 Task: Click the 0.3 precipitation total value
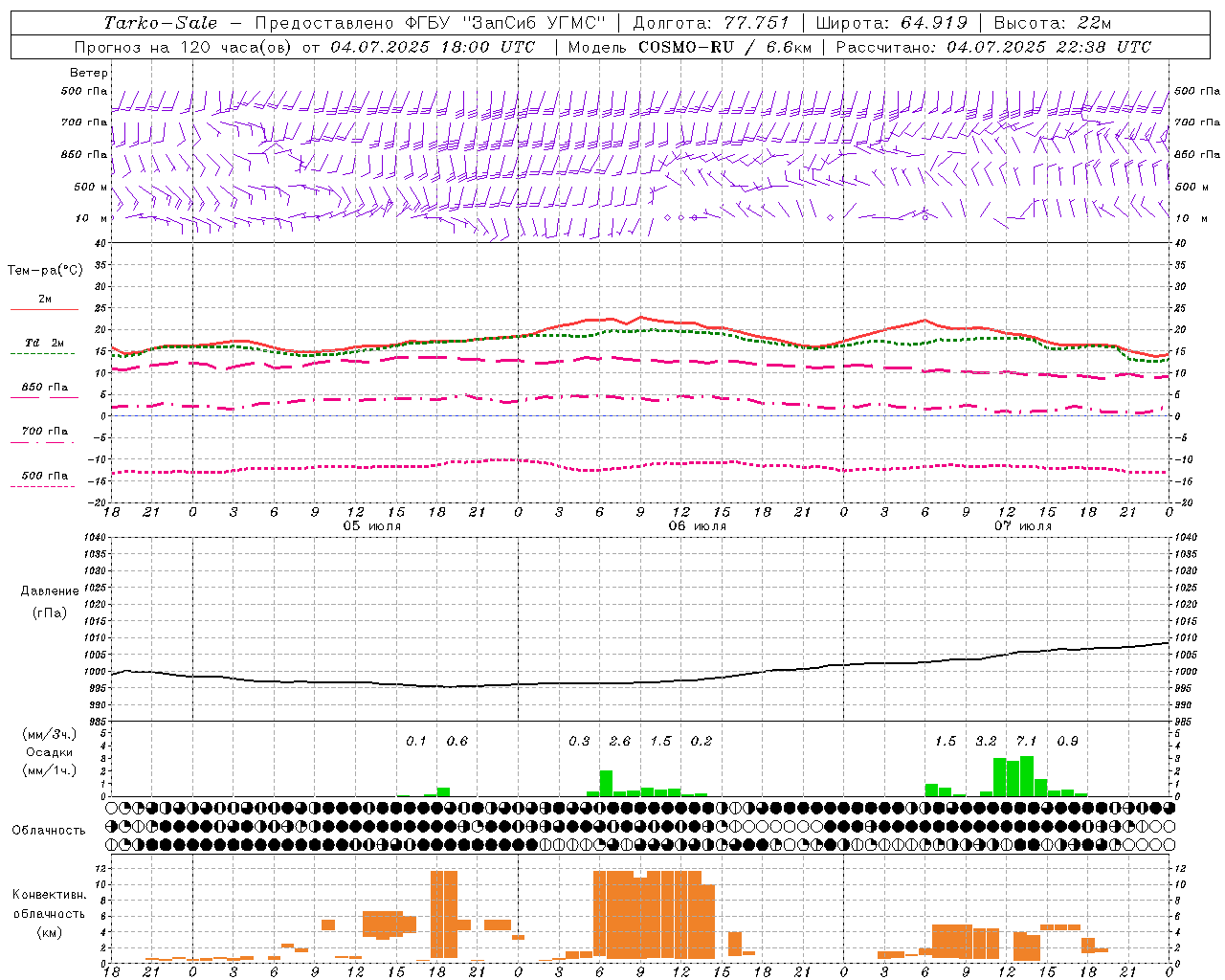[x=579, y=741]
